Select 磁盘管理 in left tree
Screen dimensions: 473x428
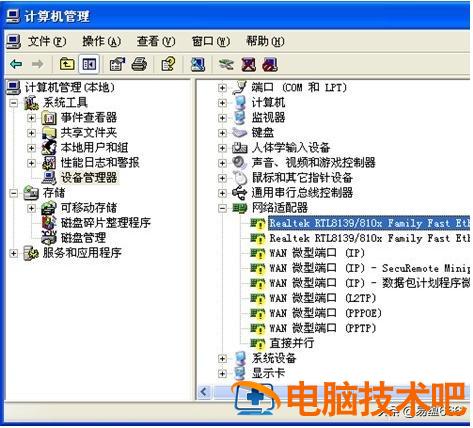point(83,238)
